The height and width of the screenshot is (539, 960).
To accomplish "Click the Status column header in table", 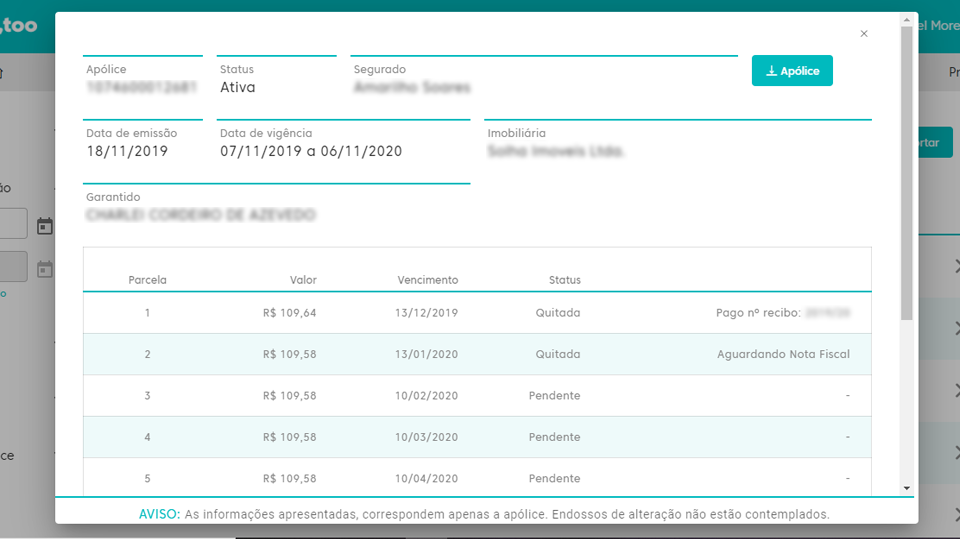I will 564,280.
